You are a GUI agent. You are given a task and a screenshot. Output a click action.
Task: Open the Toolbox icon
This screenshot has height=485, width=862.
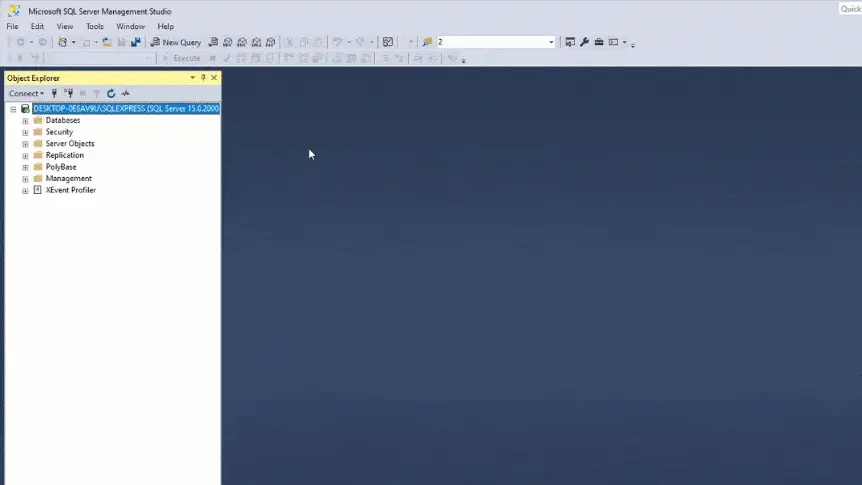599,42
